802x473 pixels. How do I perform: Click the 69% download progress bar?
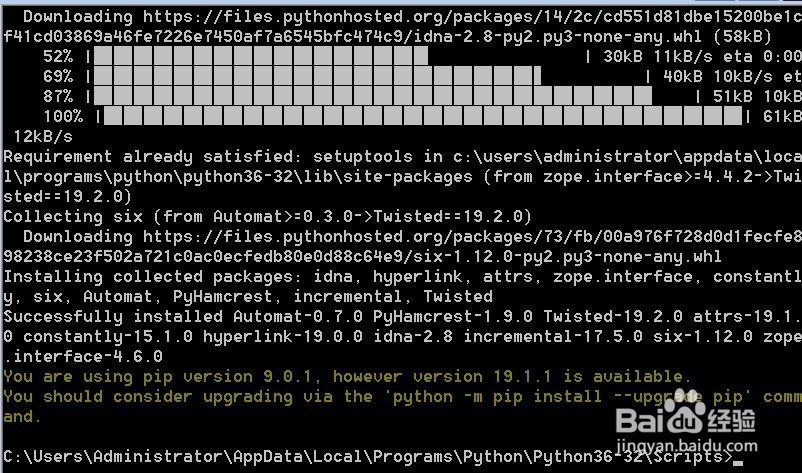point(317,76)
